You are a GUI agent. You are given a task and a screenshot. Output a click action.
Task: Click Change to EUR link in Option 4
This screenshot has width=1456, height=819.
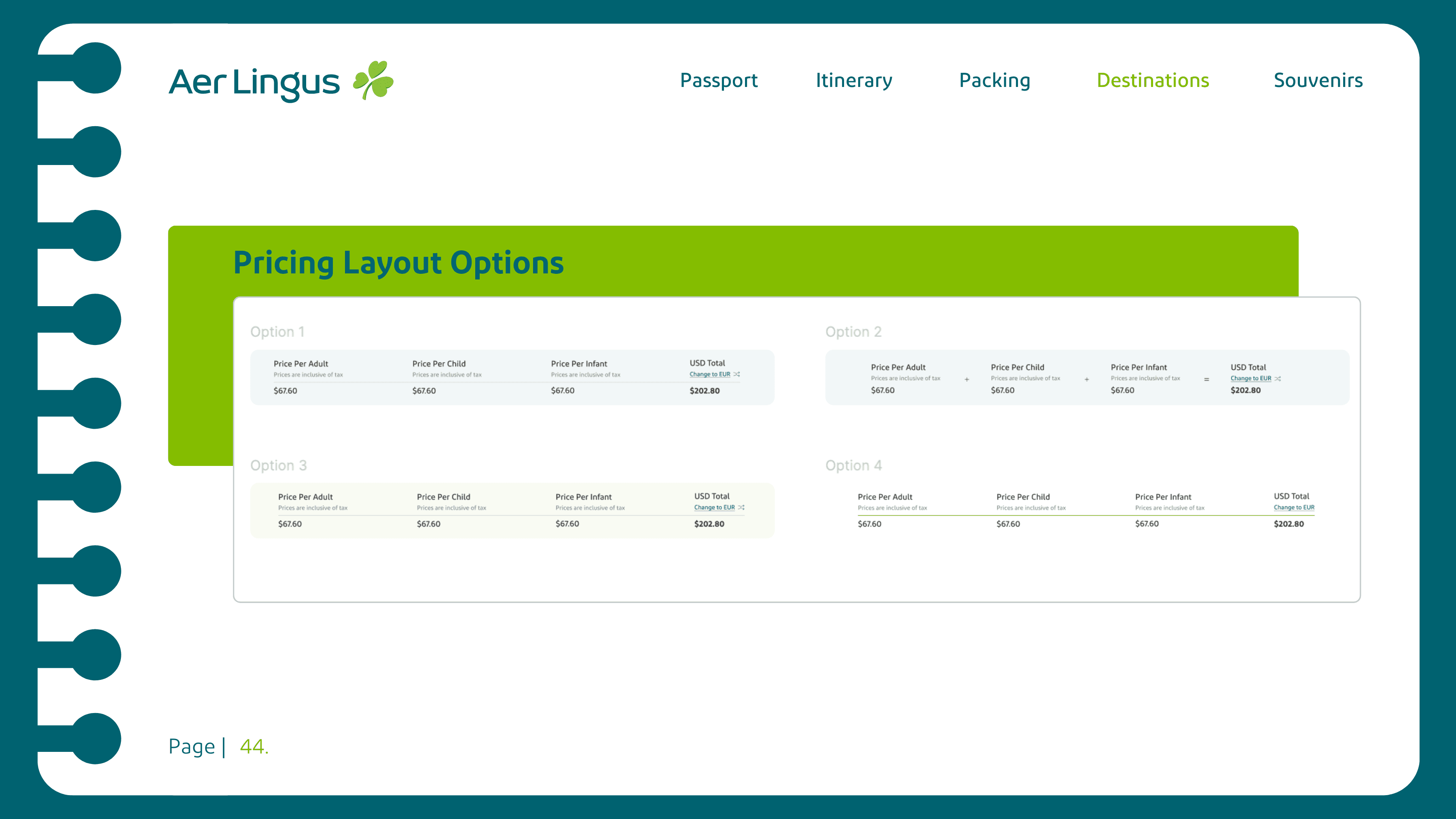pos(1294,508)
